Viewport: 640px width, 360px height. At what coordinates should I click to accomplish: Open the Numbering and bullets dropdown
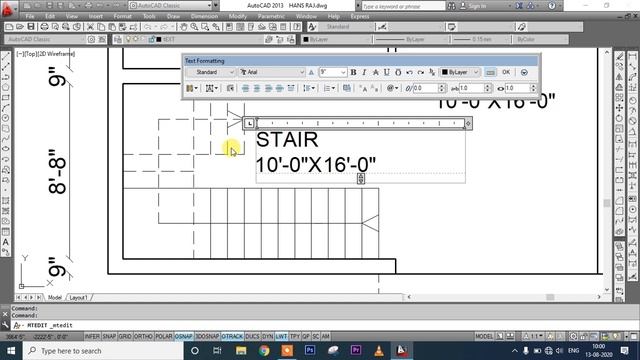tap(329, 88)
